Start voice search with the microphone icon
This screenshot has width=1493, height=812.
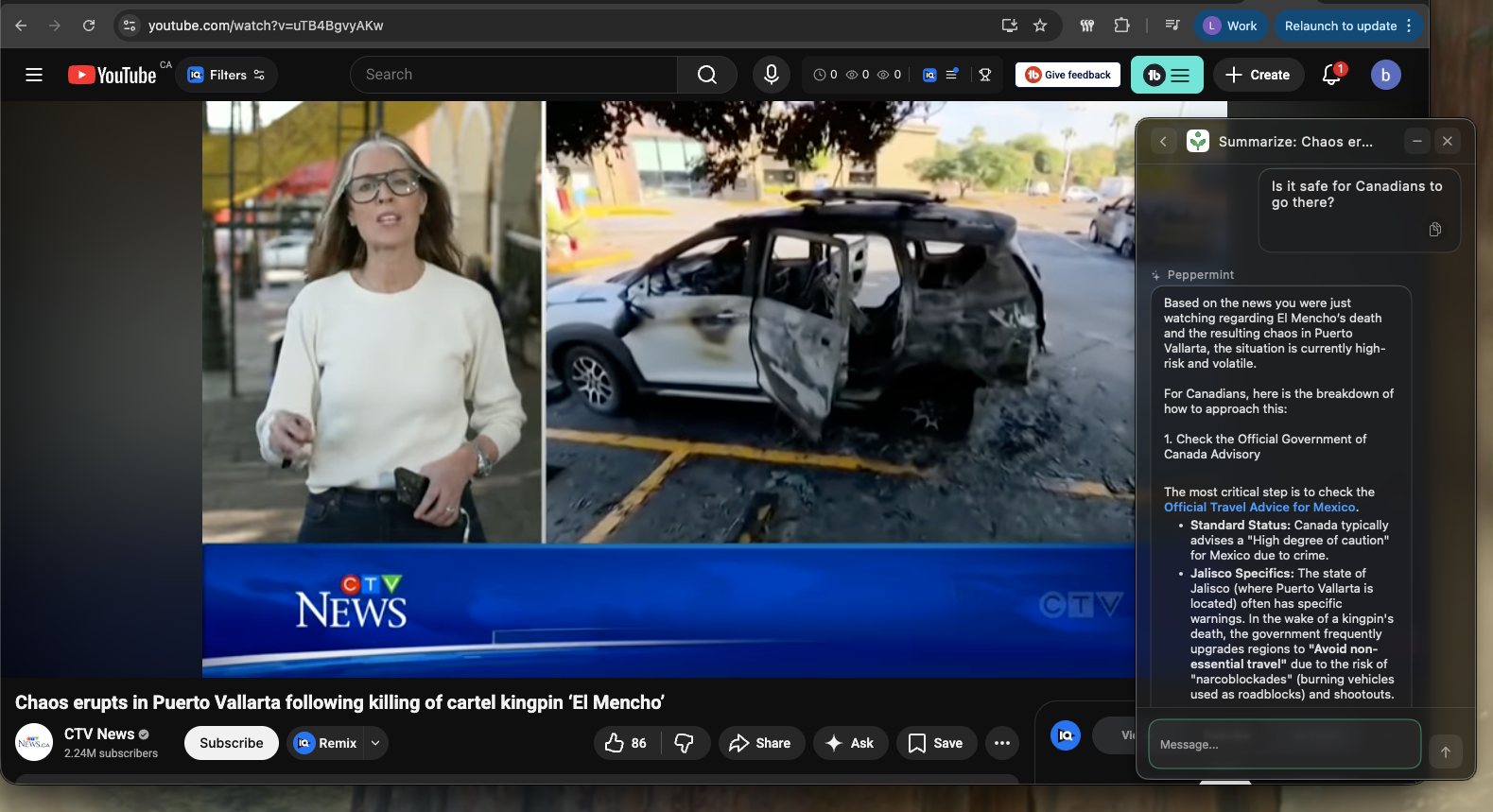tap(772, 75)
